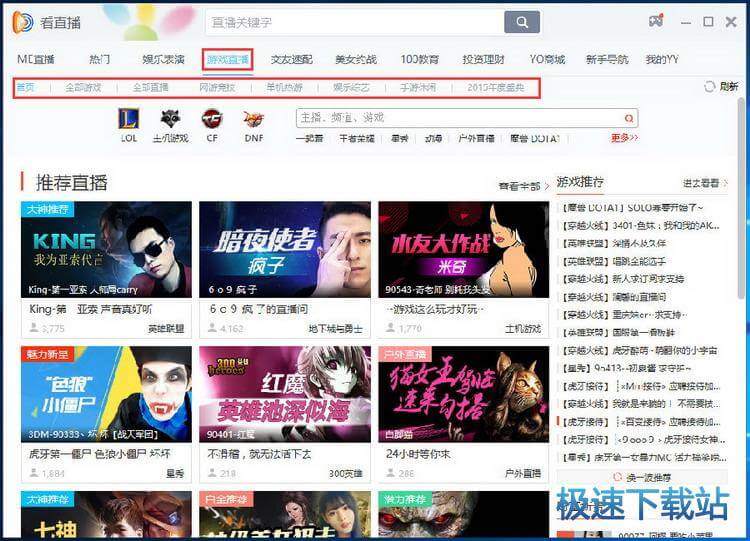
Task: Open the LOL game icon
Action: [x=129, y=119]
